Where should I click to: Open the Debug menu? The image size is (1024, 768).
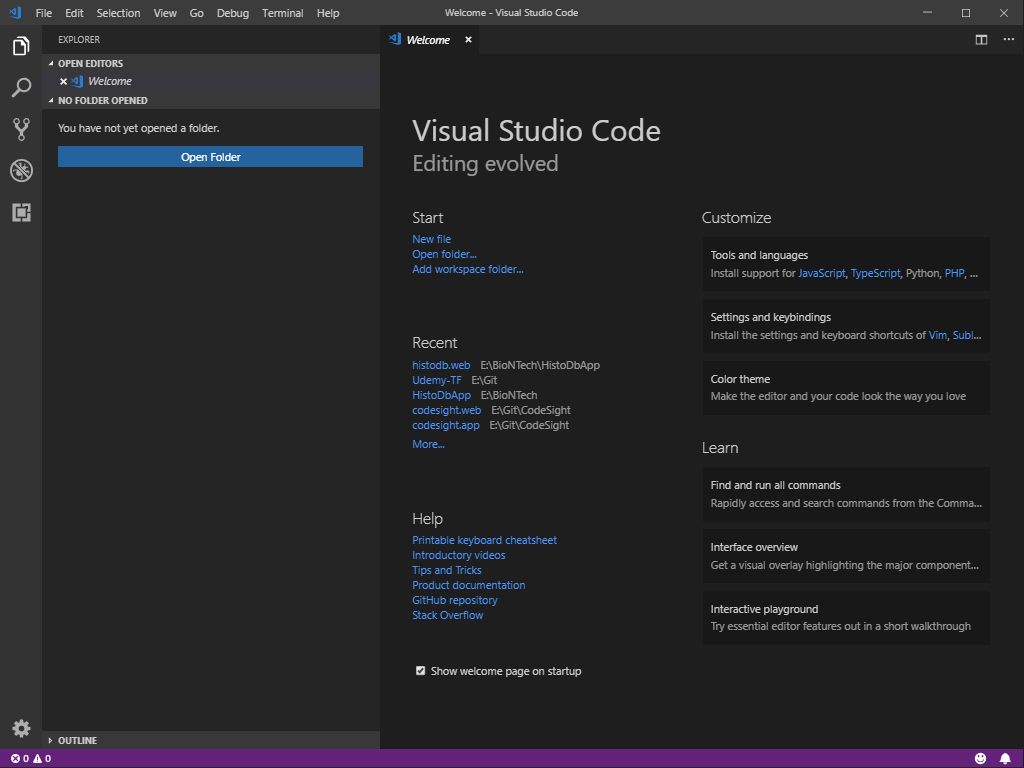tap(232, 13)
